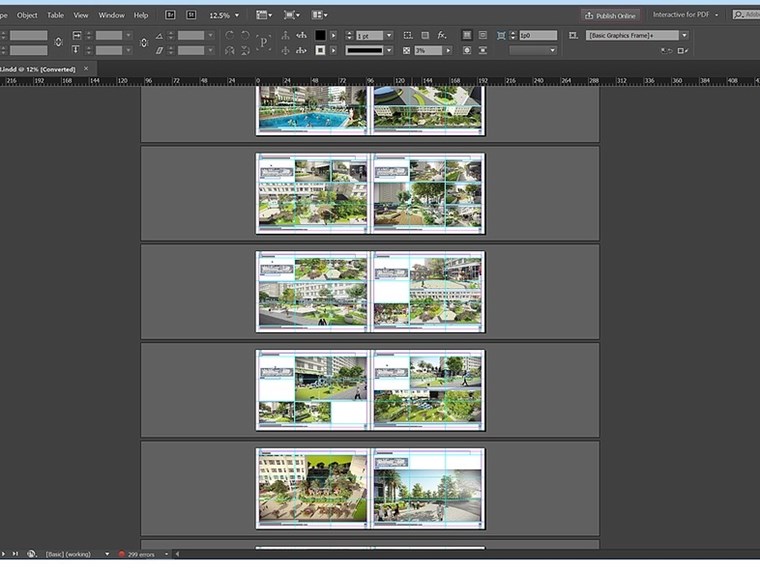The width and height of the screenshot is (760, 570).
Task: Open Adobe Stock with the St icon
Action: 191,15
